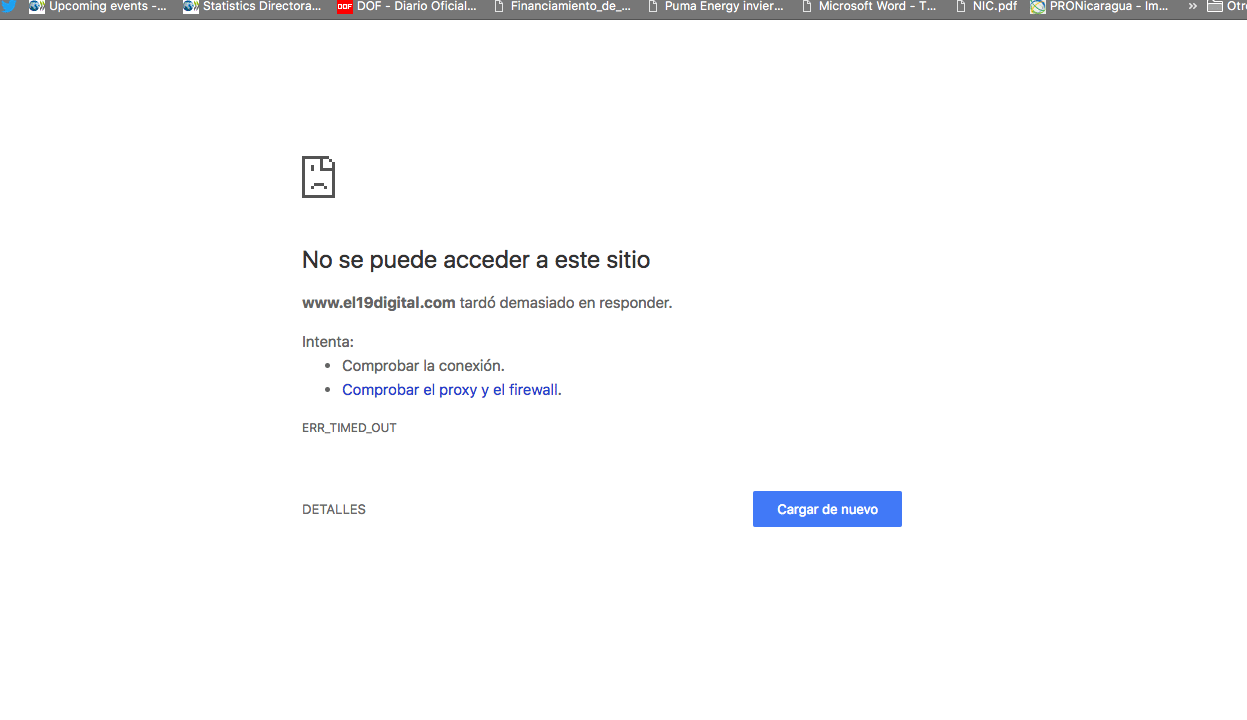The width and height of the screenshot is (1247, 720).
Task: Click 'Comprobar el proxy y el firewall' link
Action: (x=450, y=390)
